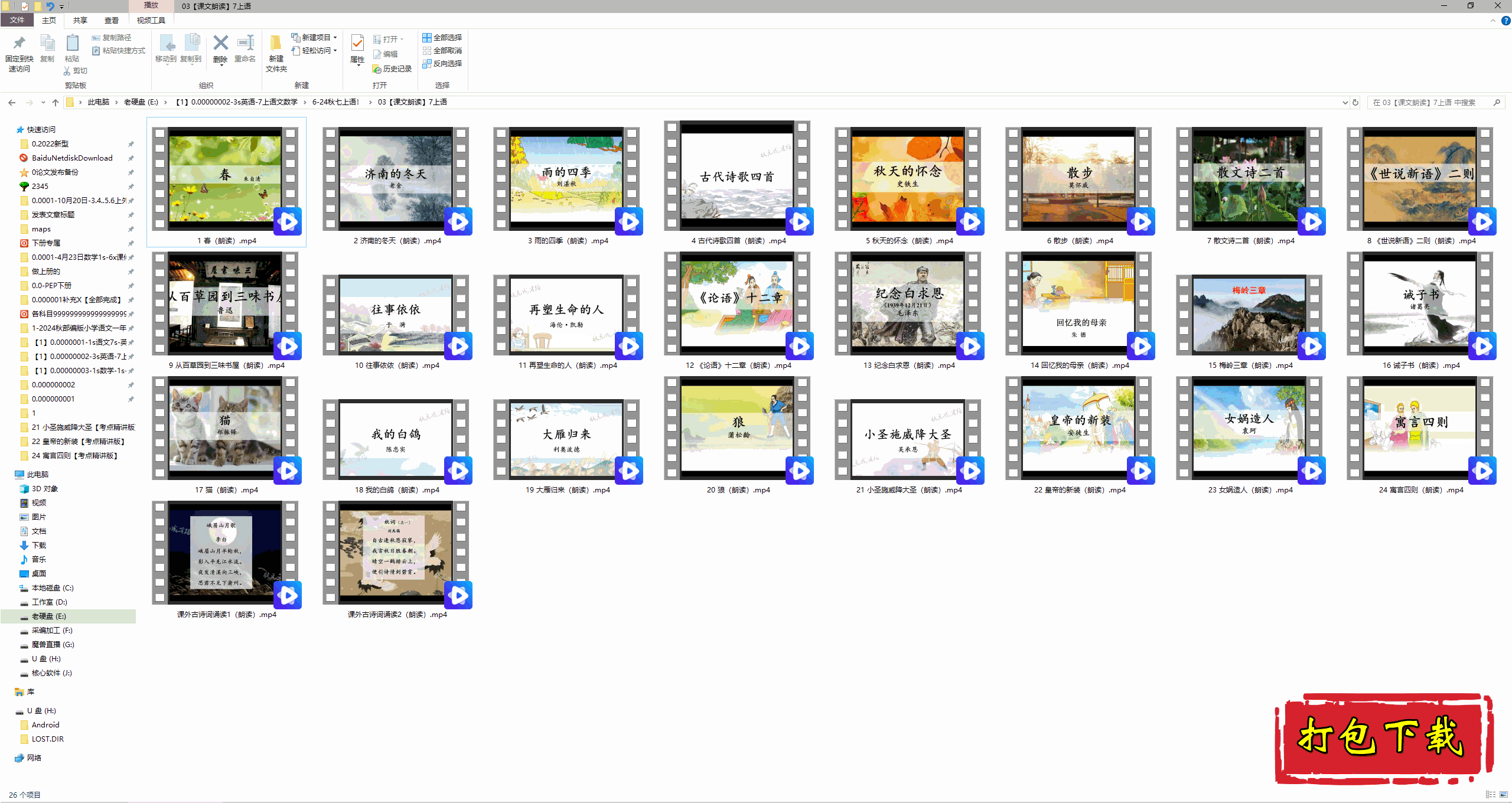The width and height of the screenshot is (1512, 803).
Task: Select video 17 猫（朗读）.mp4
Action: (x=226, y=435)
